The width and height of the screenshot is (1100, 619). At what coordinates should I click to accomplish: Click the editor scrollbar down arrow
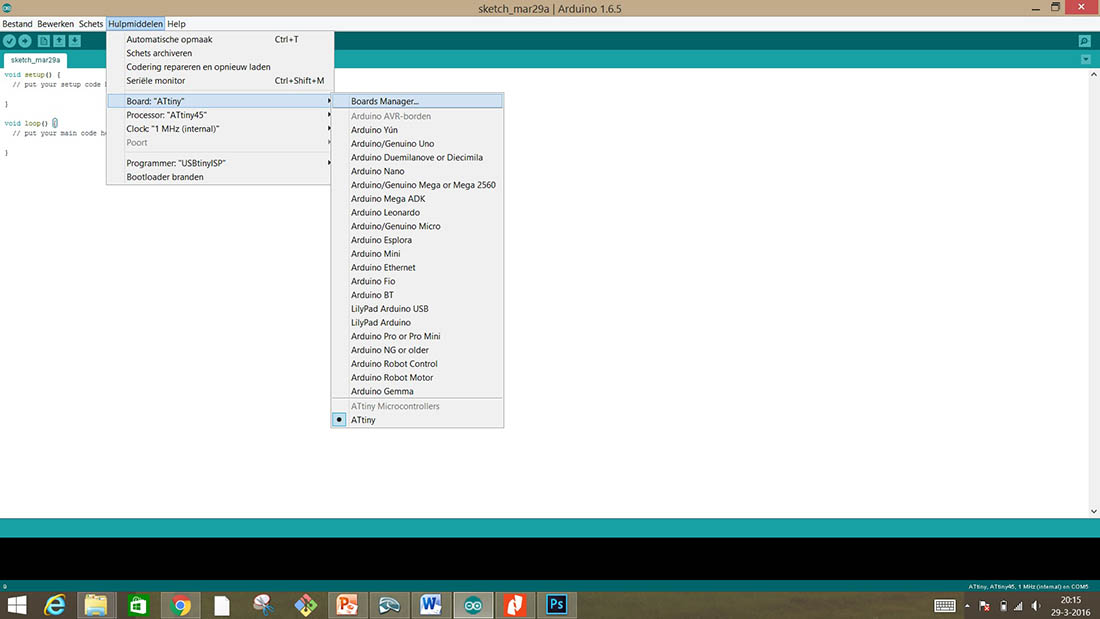[x=1094, y=512]
